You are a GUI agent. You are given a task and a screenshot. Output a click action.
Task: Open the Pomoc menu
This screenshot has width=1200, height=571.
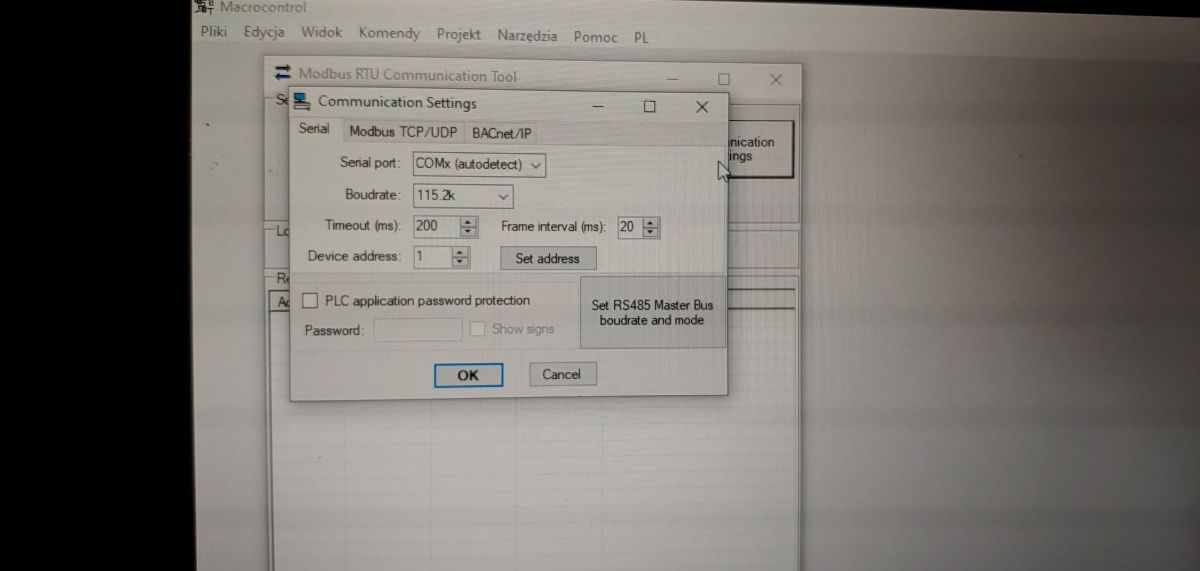click(x=596, y=36)
